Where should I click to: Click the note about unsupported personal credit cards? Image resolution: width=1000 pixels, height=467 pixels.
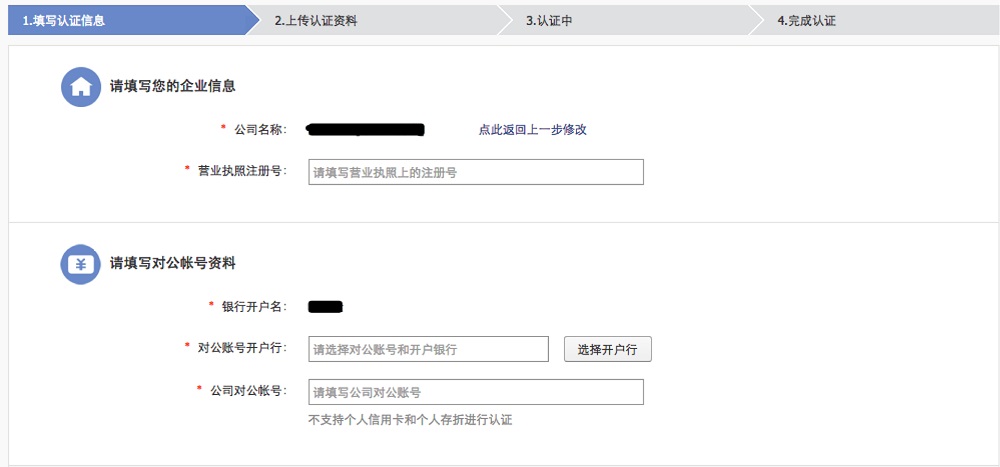tap(410, 420)
